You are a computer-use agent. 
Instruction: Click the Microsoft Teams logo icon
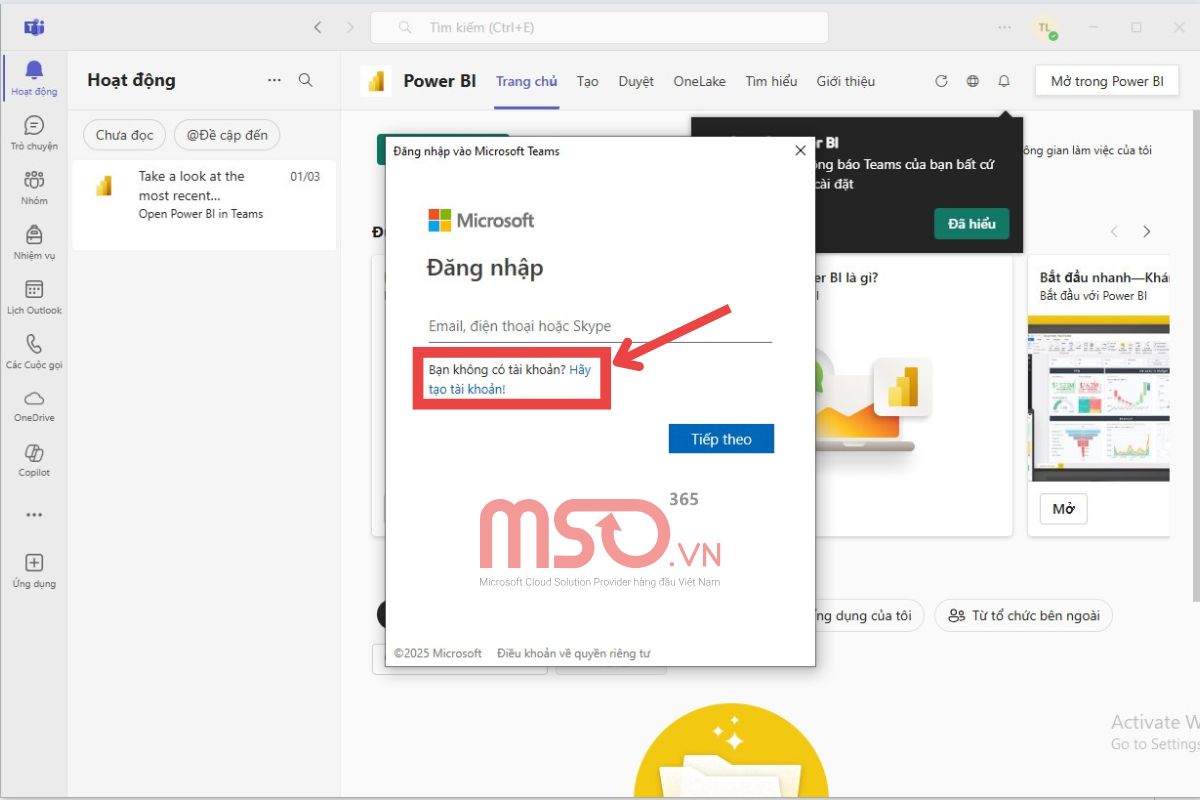click(x=34, y=27)
